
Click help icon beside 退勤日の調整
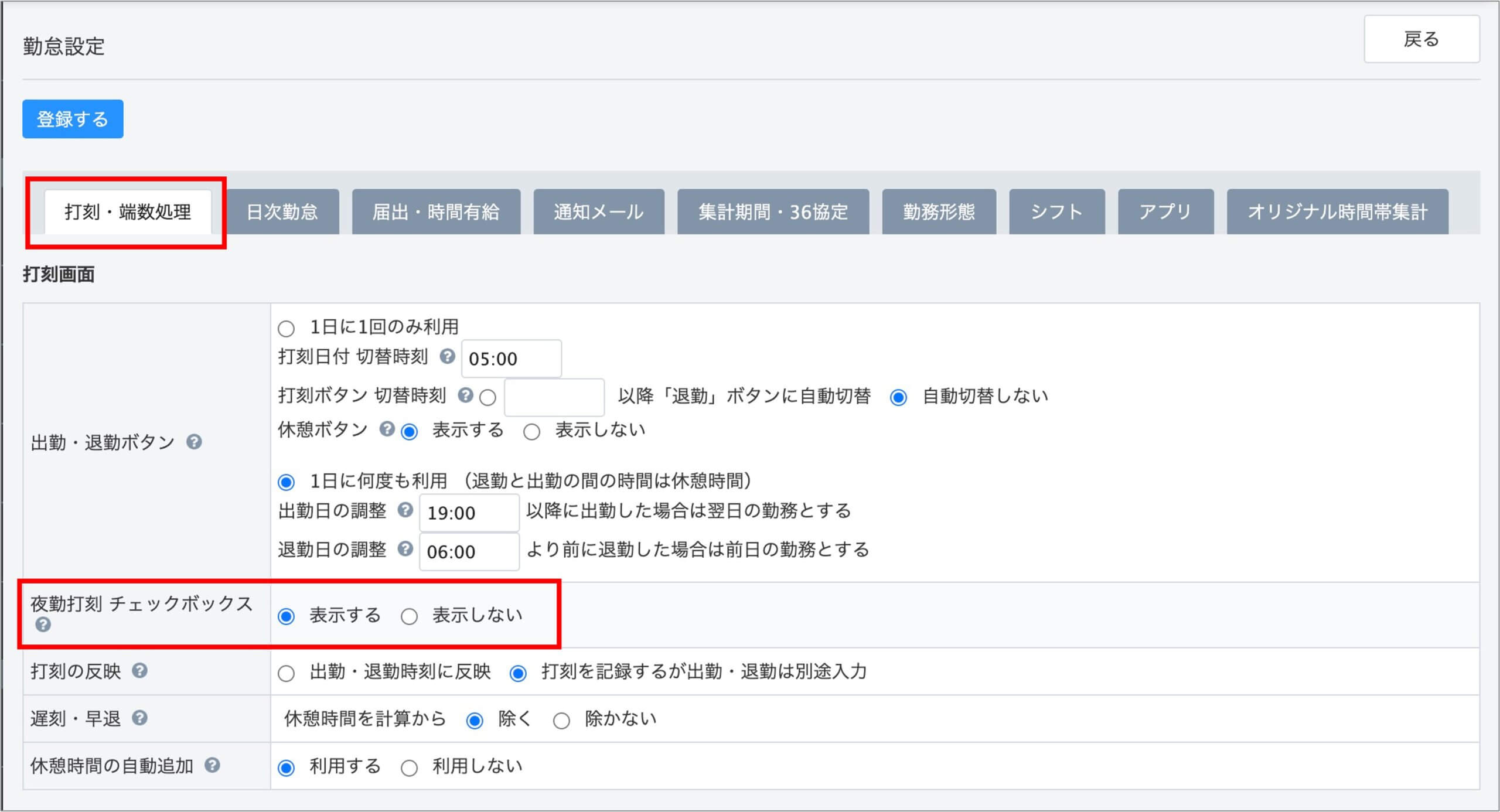(405, 549)
